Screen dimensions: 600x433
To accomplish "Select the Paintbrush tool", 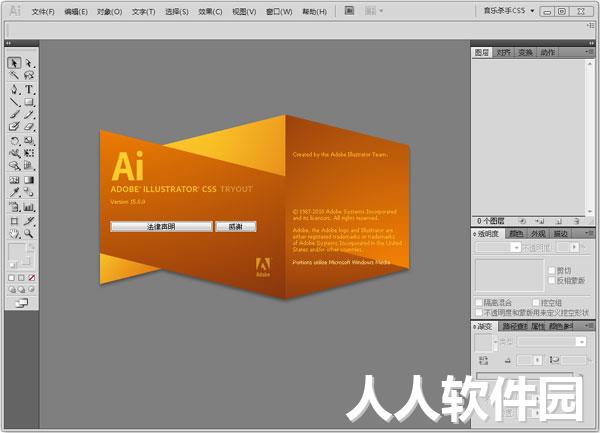I will pyautogui.click(x=14, y=114).
